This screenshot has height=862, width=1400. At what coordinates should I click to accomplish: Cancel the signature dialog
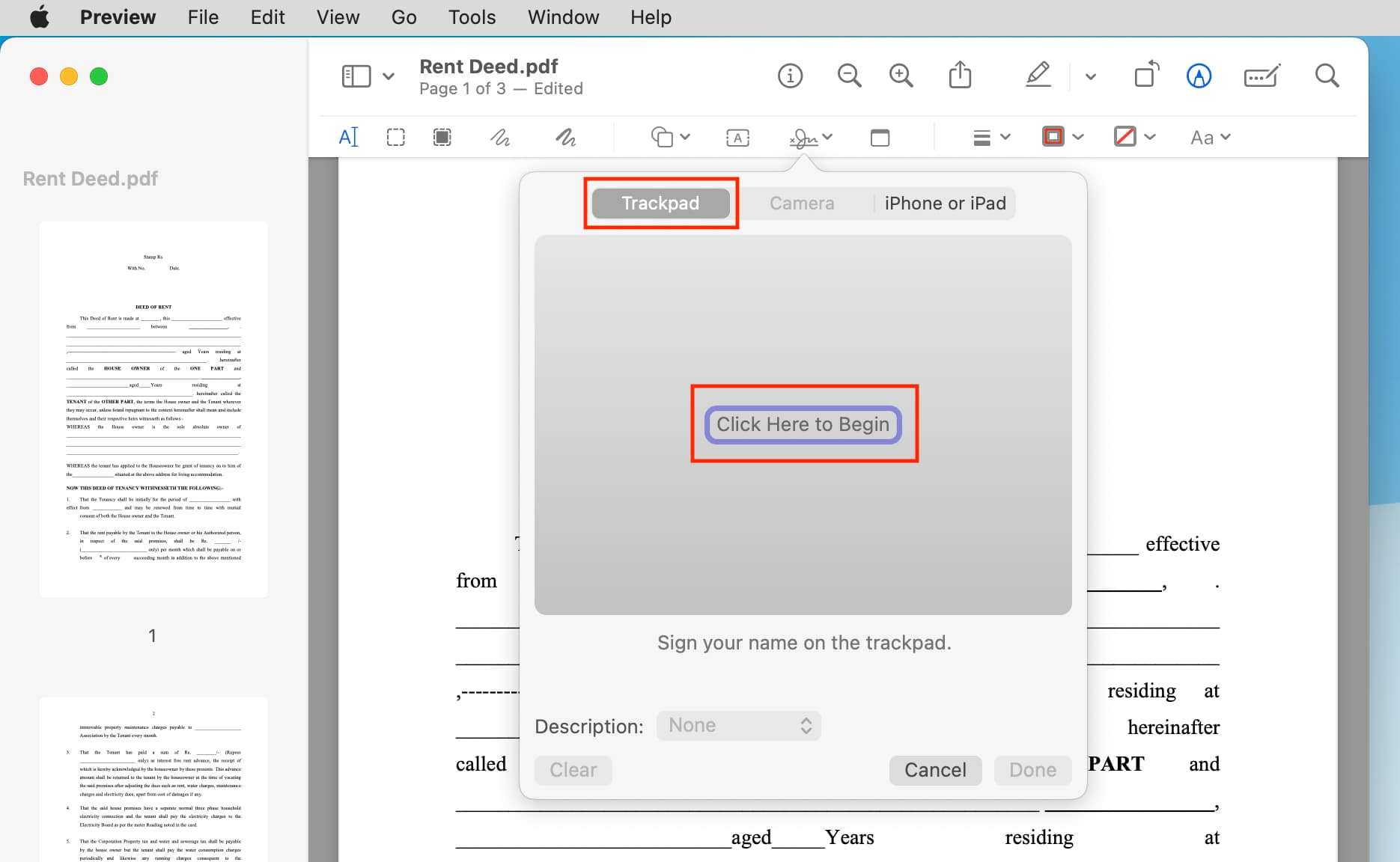click(935, 770)
